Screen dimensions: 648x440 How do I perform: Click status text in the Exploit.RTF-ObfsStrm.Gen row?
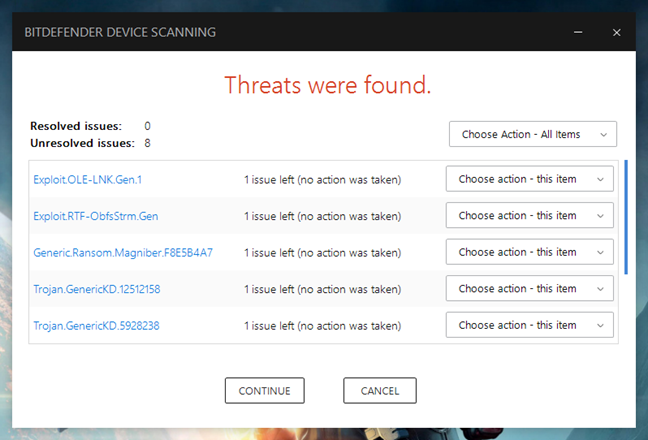tap(322, 216)
